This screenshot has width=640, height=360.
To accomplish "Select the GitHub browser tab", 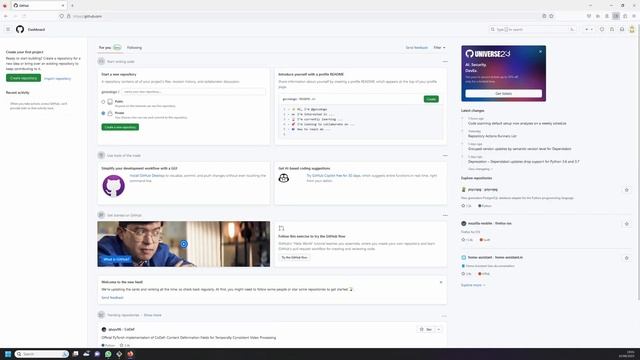I will [x=39, y=6].
